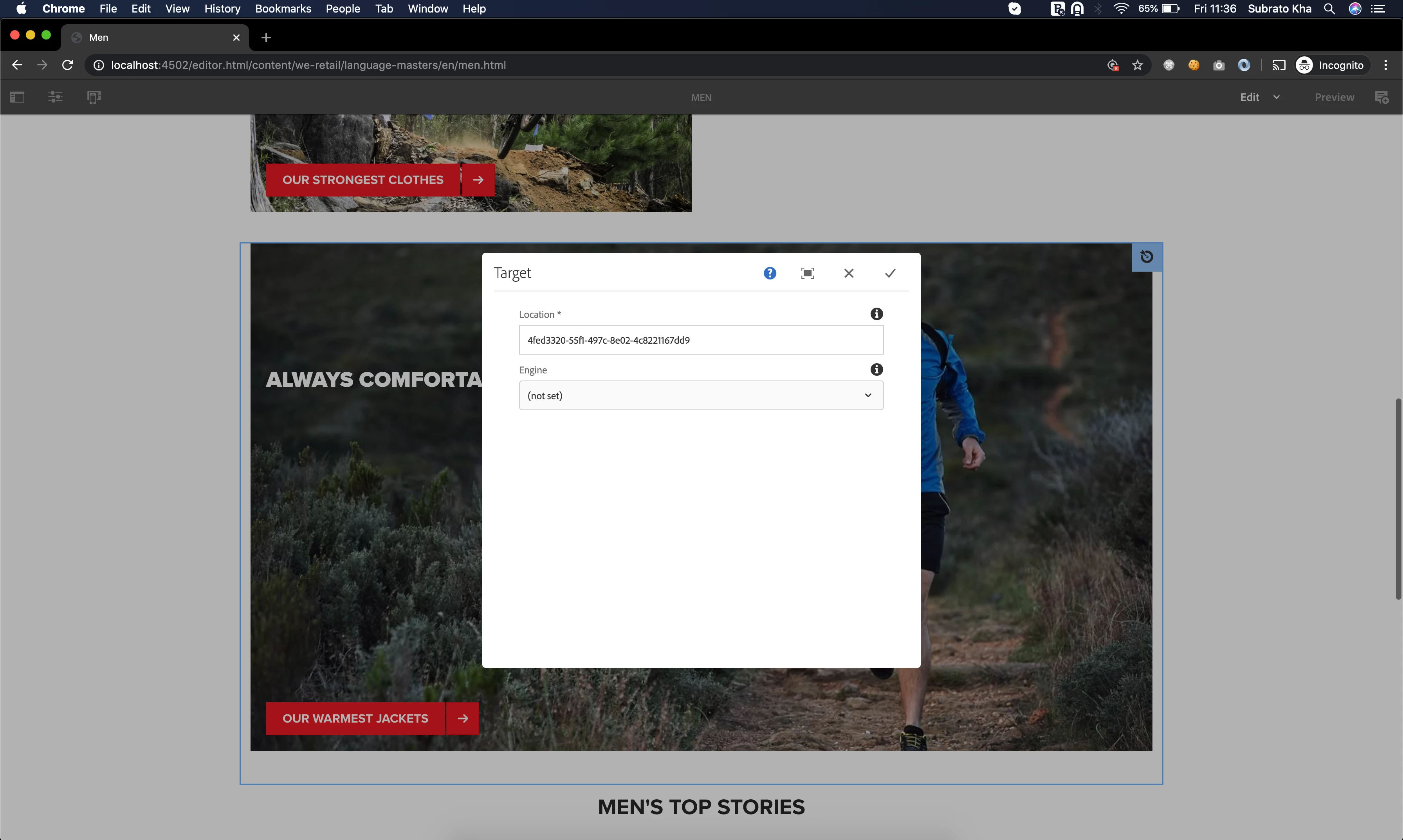
Task: Open the annotations icon in toolbar
Action: [1381, 97]
